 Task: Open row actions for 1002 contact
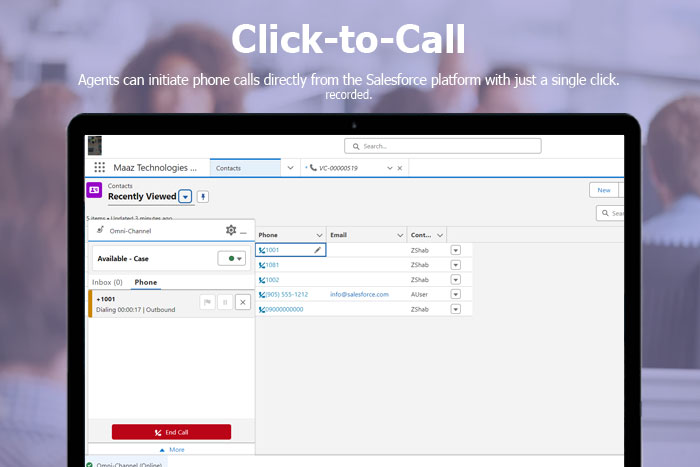pos(455,279)
